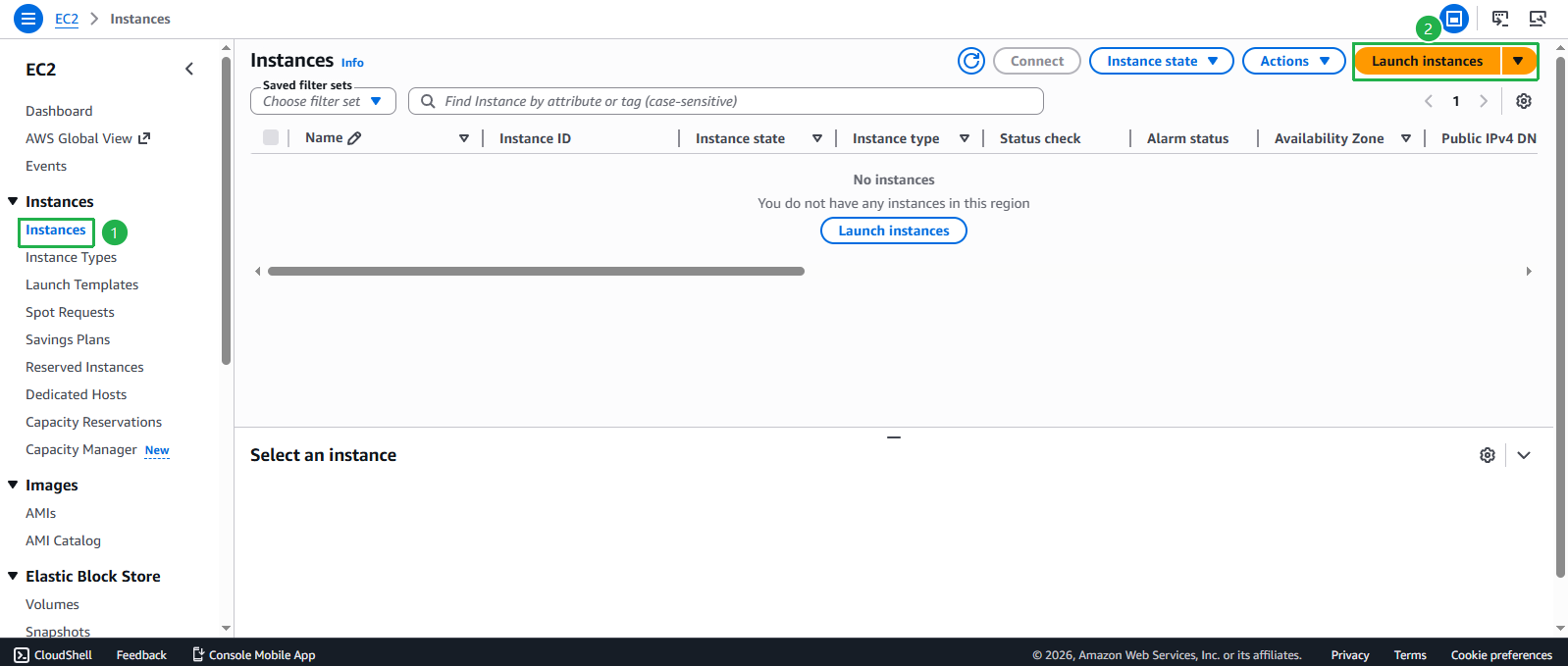Focus the Find Instance search field
This screenshot has height=666, width=1568.
[726, 101]
